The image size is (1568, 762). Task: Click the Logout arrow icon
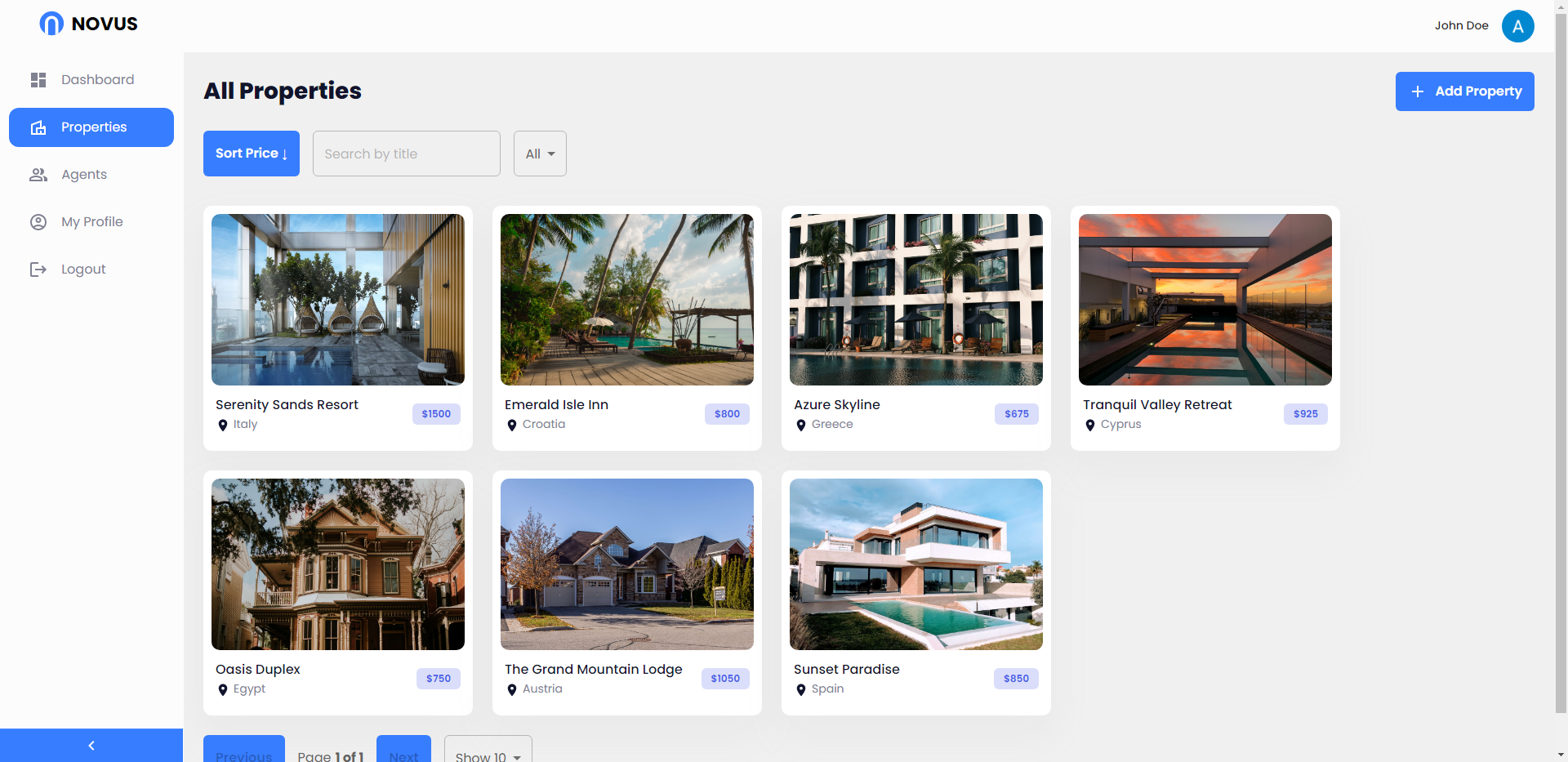38,269
